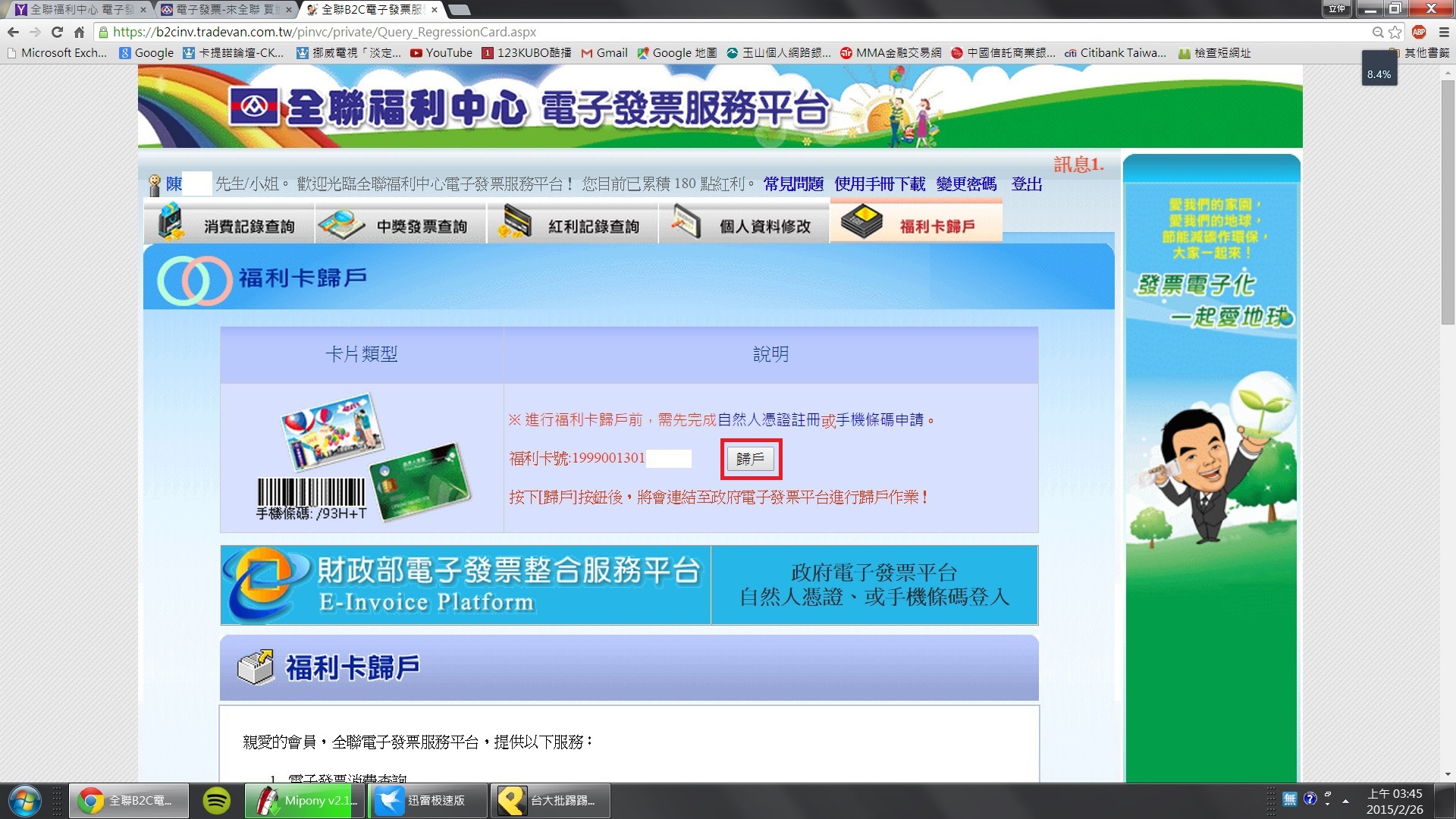
Task: Open Citibank Taiwan bookmark
Action: (1116, 53)
